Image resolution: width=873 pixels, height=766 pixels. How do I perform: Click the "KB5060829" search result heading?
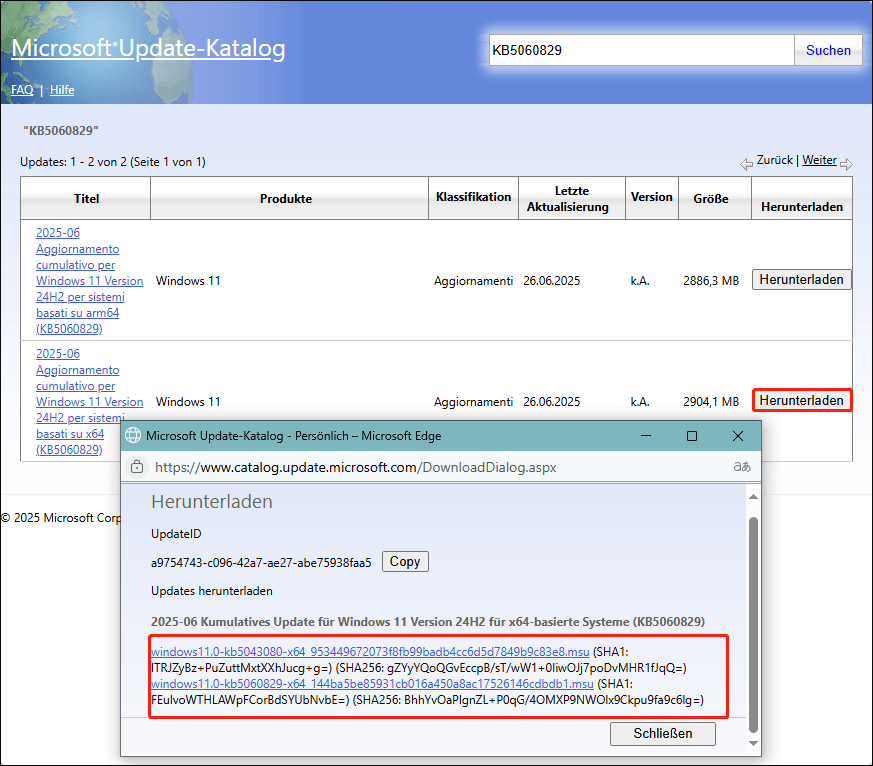click(x=61, y=131)
